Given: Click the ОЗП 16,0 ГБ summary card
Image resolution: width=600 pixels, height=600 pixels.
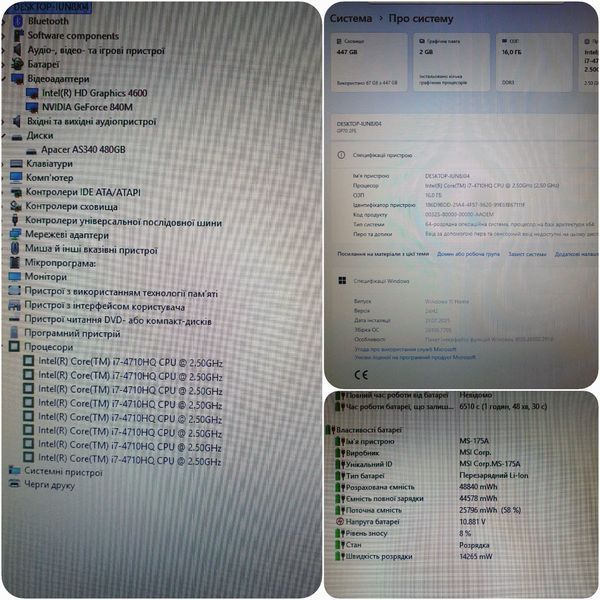Looking at the screenshot, I should pyautogui.click(x=534, y=62).
